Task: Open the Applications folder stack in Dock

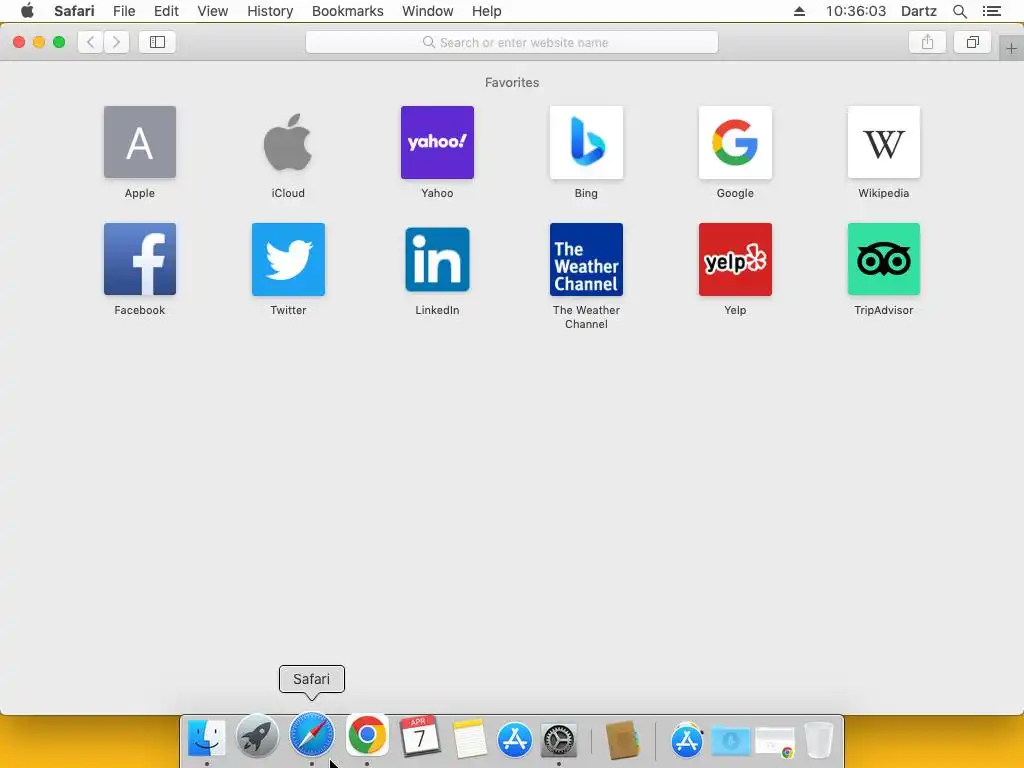Action: tap(686, 740)
